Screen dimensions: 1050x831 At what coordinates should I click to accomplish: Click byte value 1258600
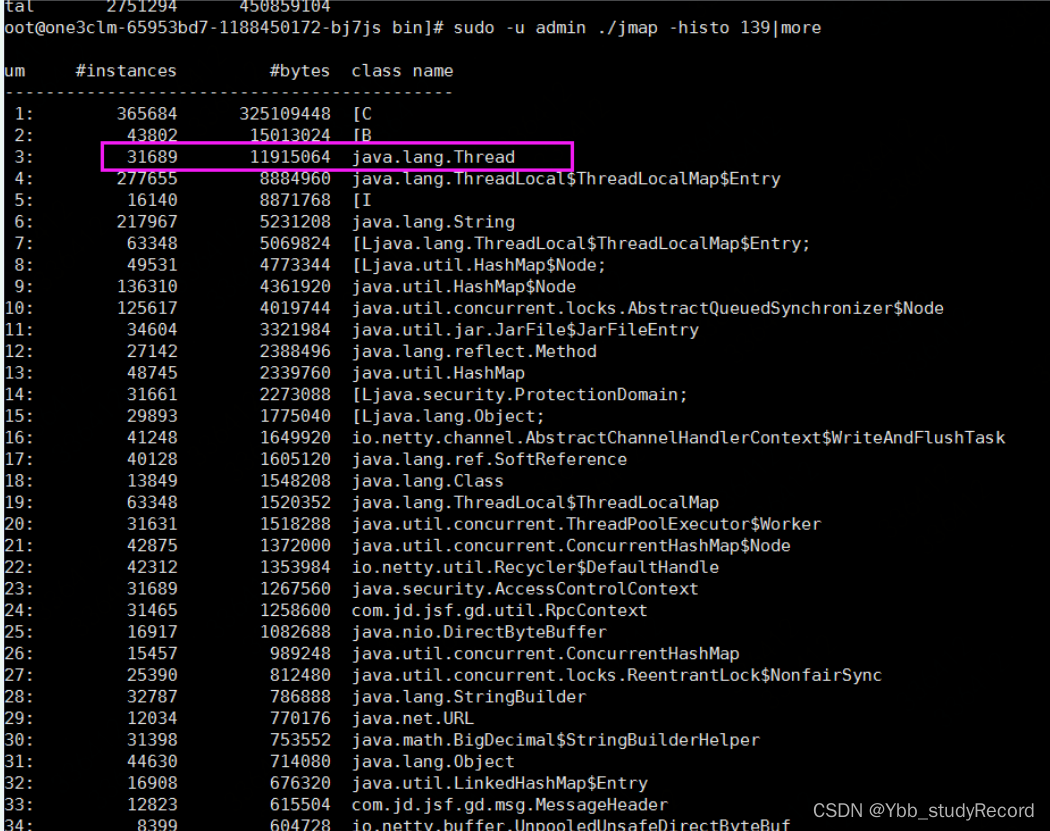coord(295,611)
